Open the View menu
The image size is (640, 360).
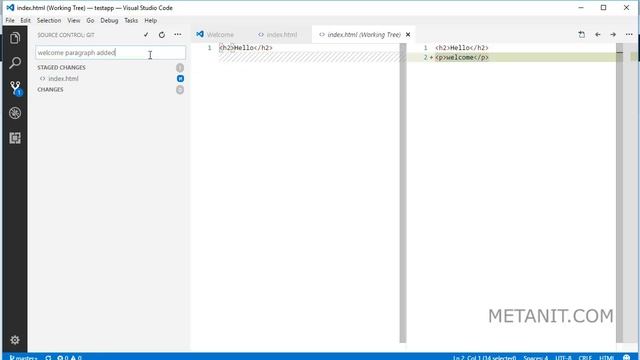(x=73, y=20)
